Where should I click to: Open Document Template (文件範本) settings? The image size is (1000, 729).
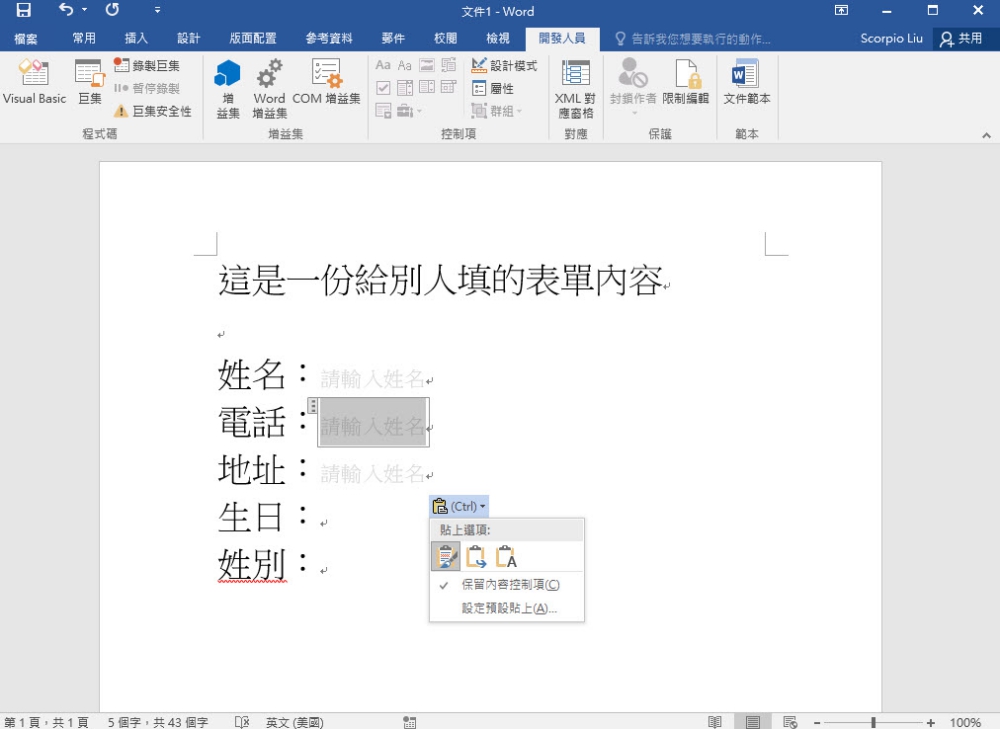pyautogui.click(x=746, y=81)
